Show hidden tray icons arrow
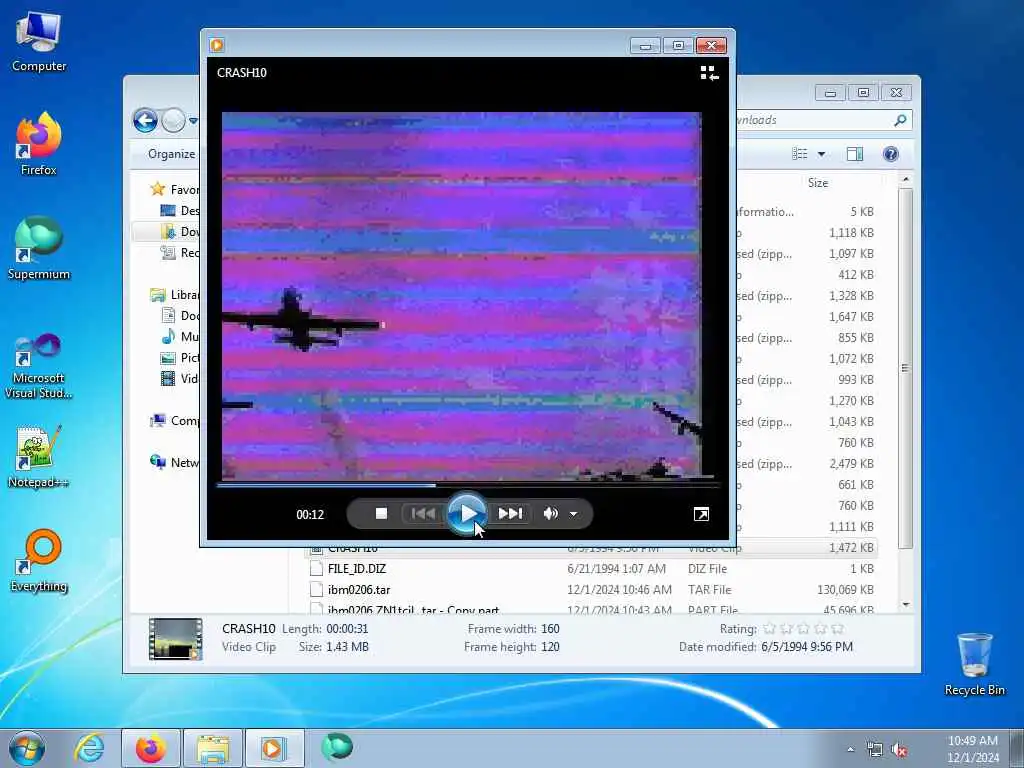Image resolution: width=1024 pixels, height=768 pixels. pyautogui.click(x=850, y=750)
